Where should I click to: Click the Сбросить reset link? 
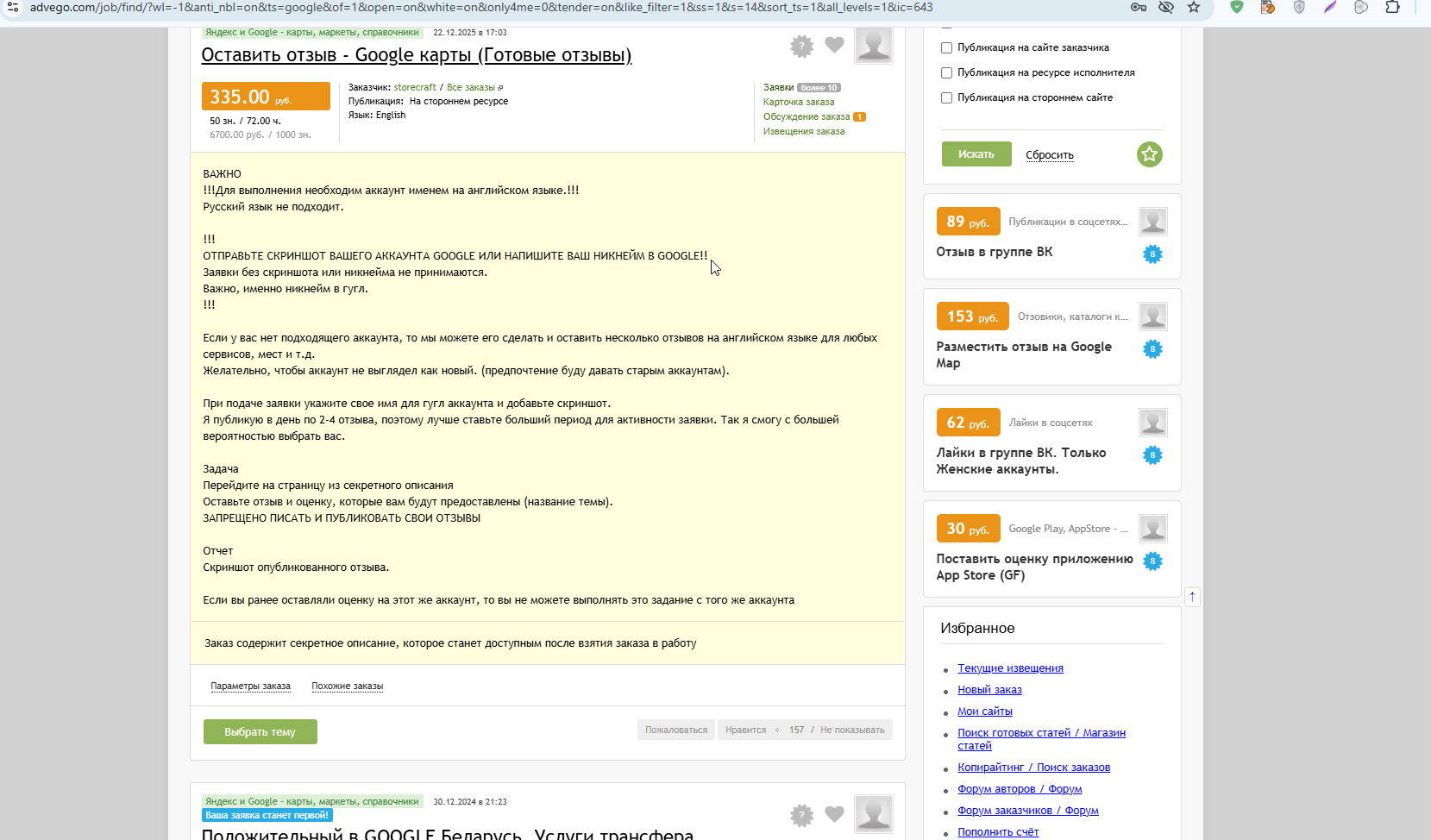pyautogui.click(x=1050, y=155)
